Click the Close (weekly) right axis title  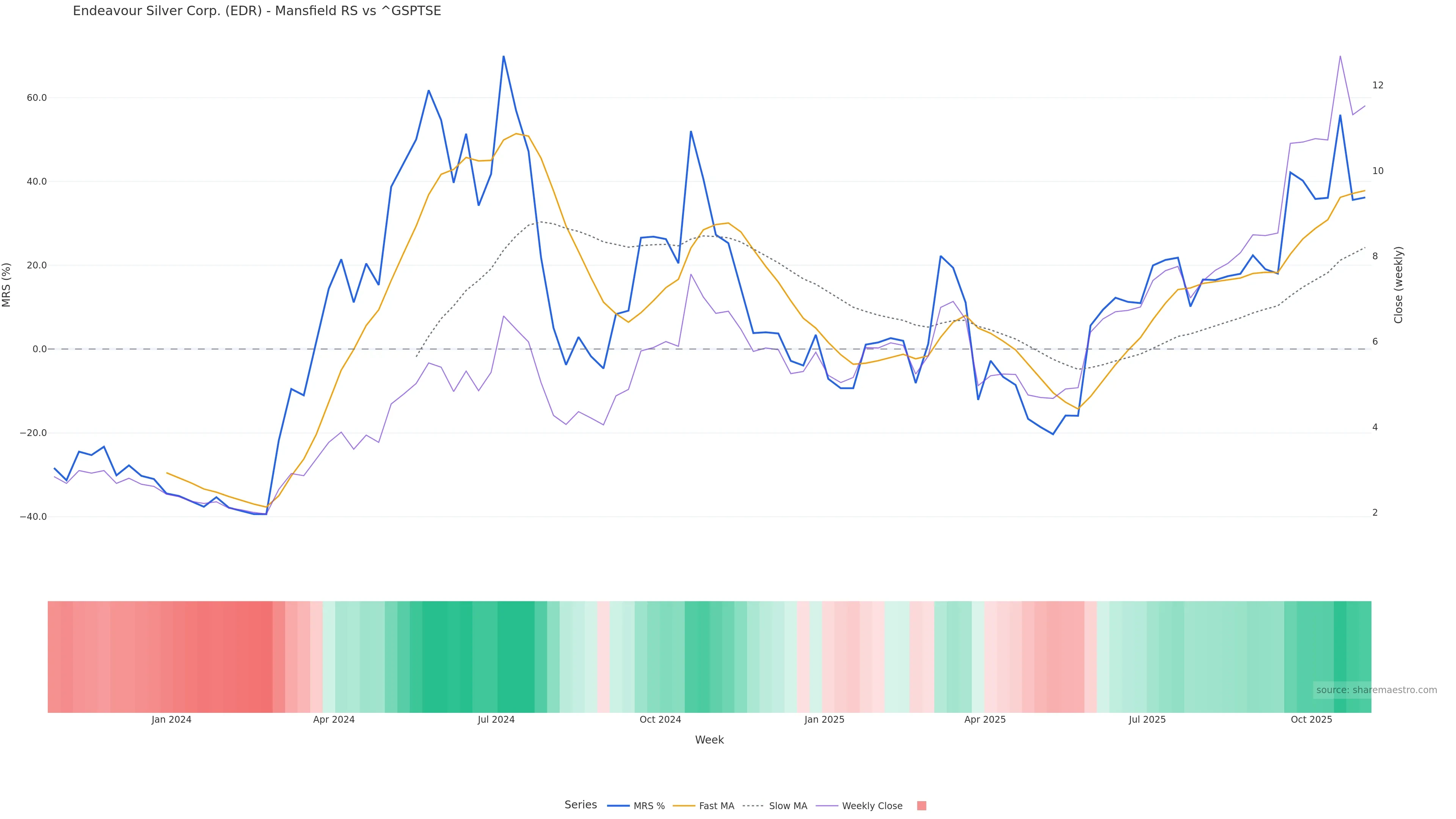coord(1398,285)
